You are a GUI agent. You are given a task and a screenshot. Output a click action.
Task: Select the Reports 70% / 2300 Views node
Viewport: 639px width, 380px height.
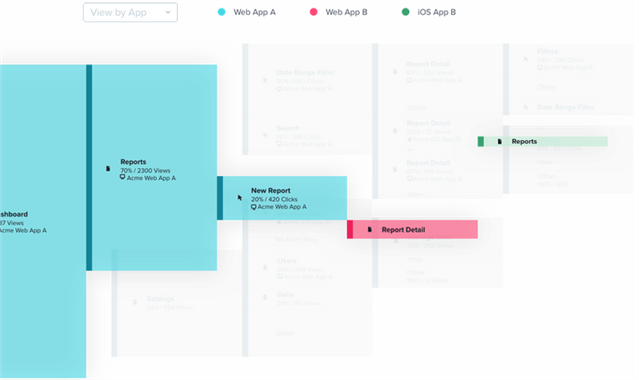(152, 168)
